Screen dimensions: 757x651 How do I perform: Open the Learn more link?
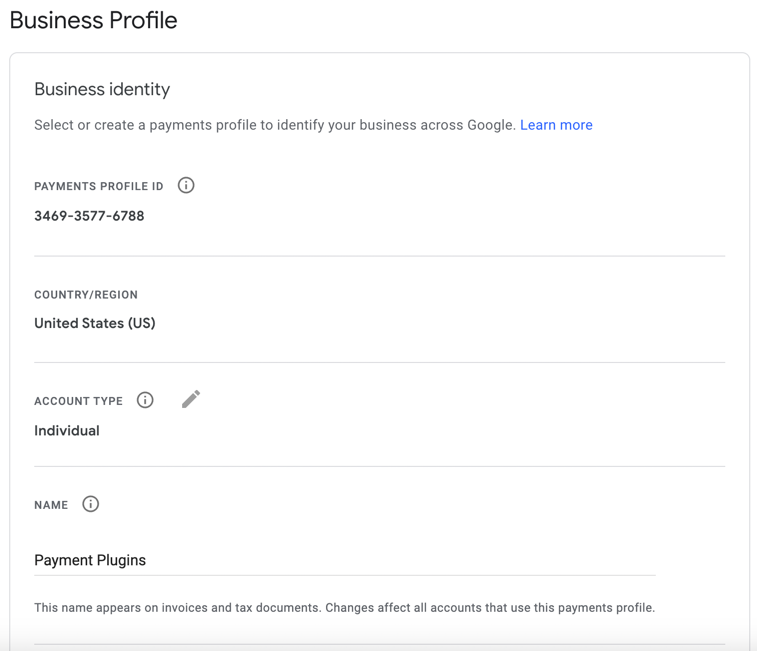556,125
